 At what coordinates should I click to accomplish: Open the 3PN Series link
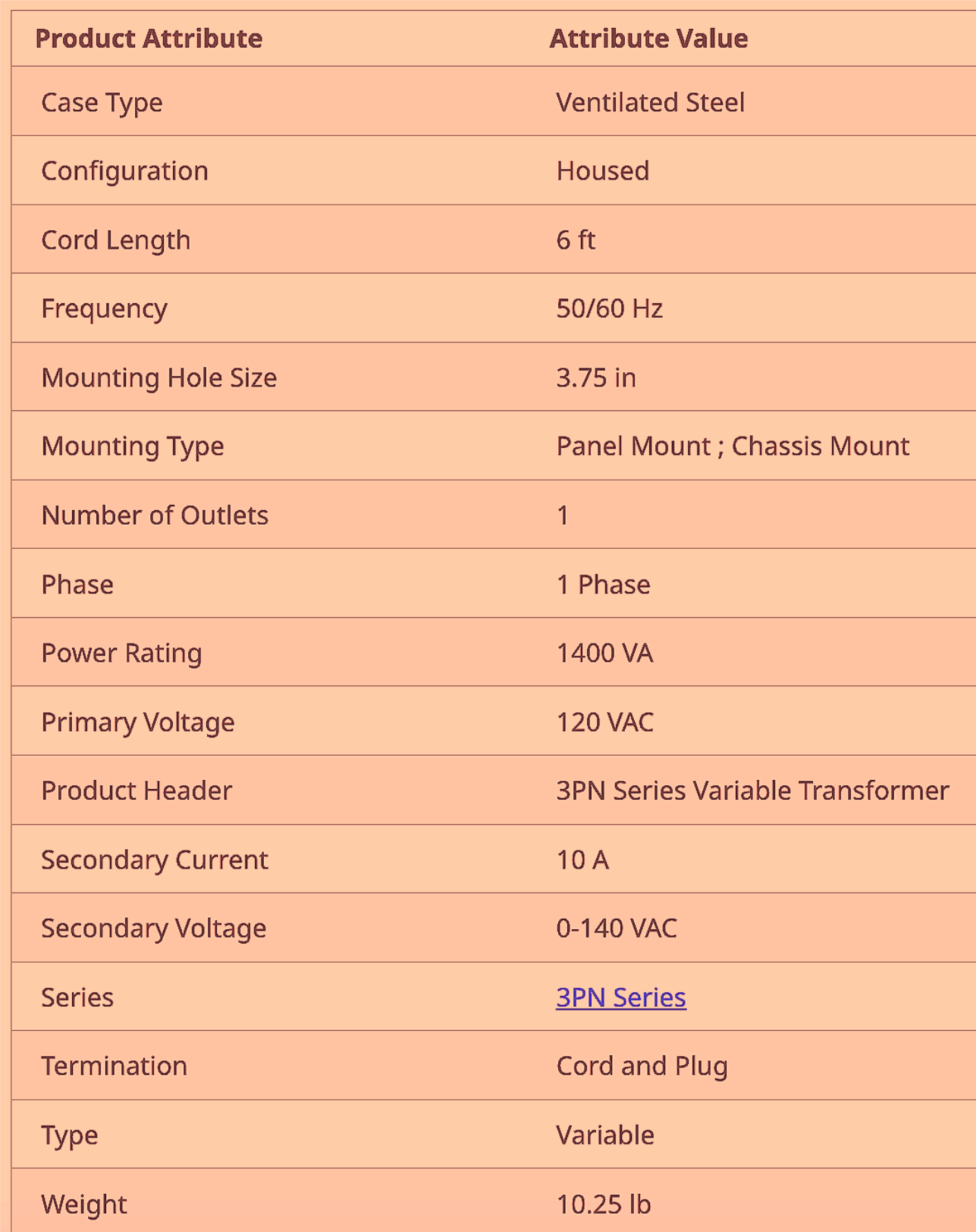[620, 997]
